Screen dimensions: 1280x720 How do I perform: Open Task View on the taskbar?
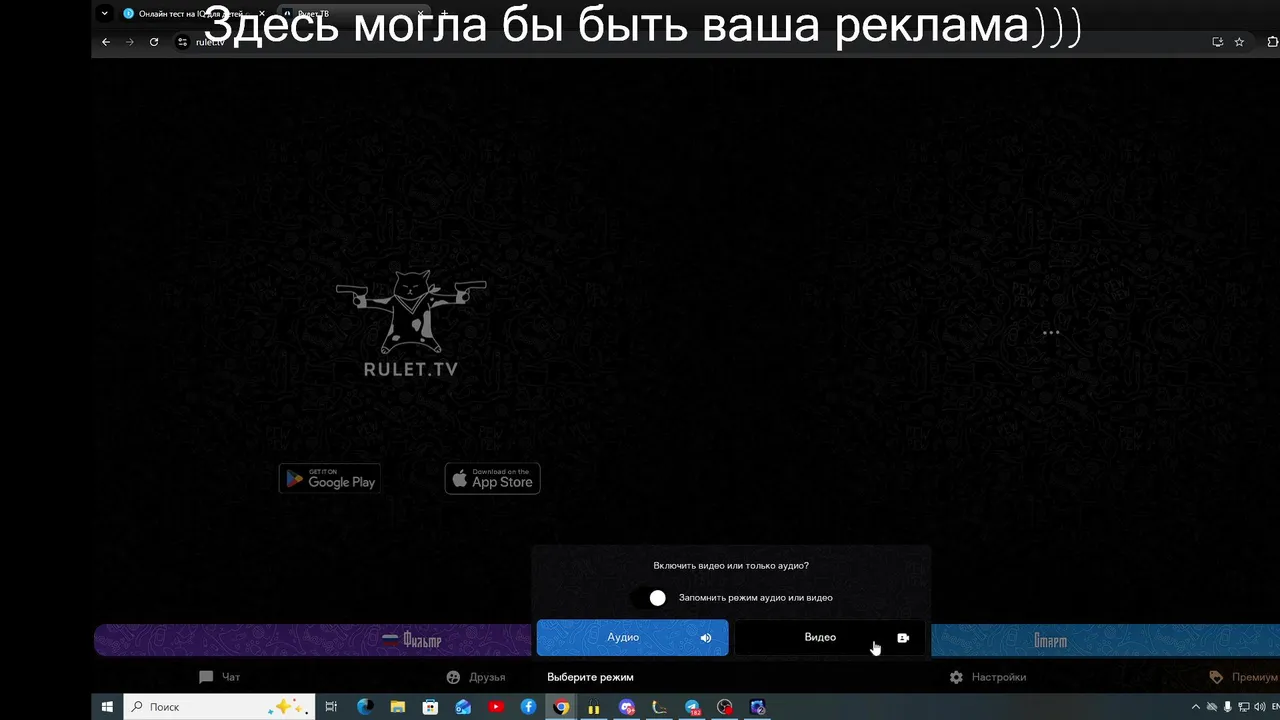333,707
